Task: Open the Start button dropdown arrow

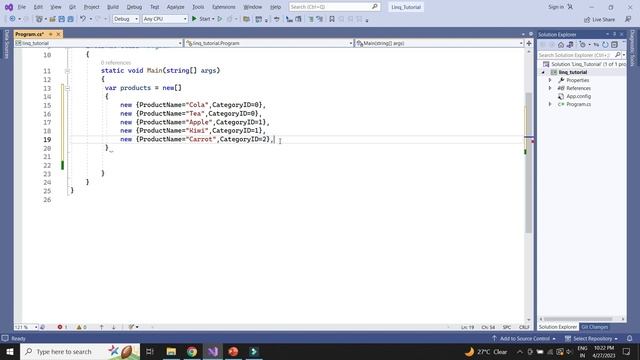Action: [x=213, y=19]
